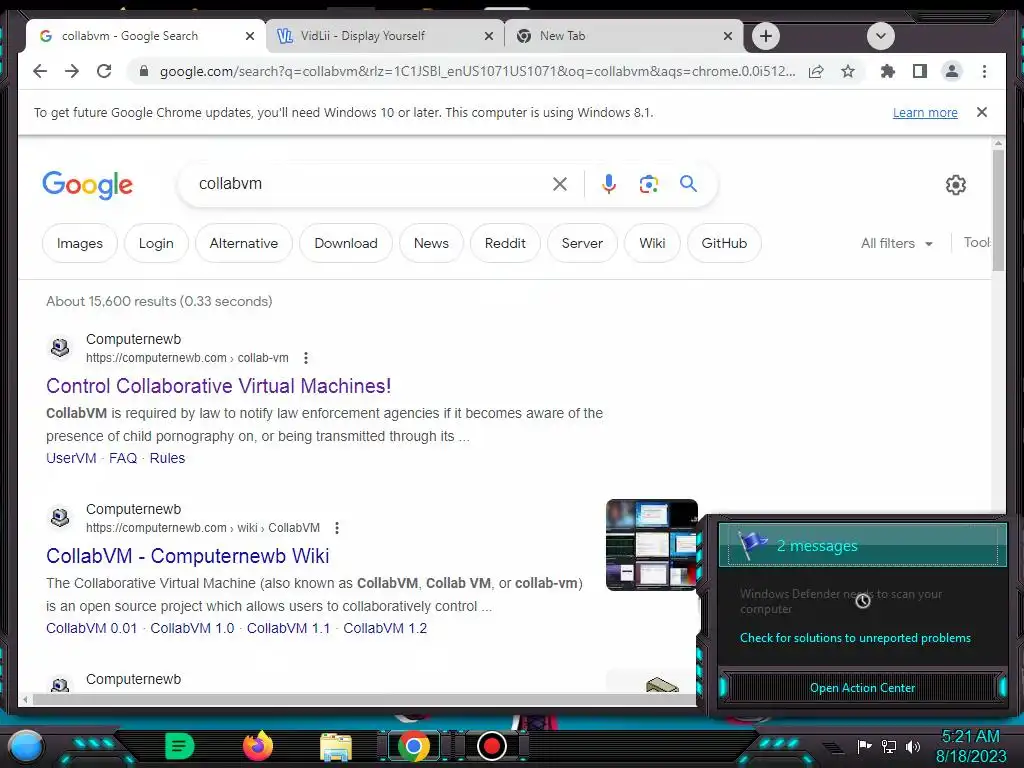Click the vertical scrollbar of the results page
This screenshot has width=1024, height=768.
click(998, 209)
